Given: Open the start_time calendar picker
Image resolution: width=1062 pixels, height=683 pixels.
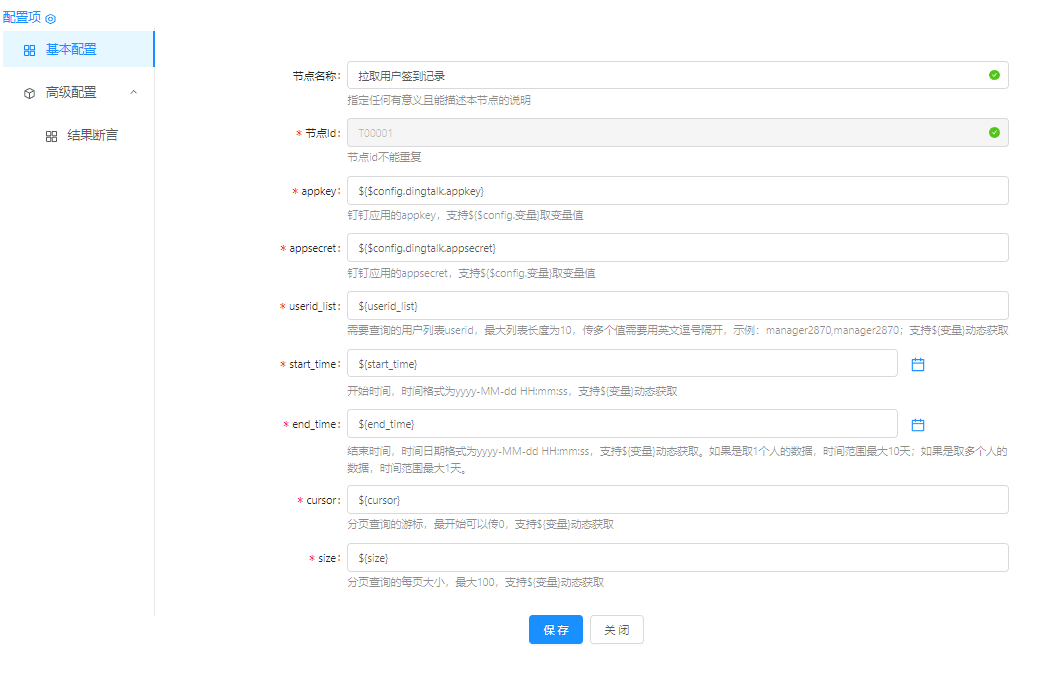Looking at the screenshot, I should [918, 365].
